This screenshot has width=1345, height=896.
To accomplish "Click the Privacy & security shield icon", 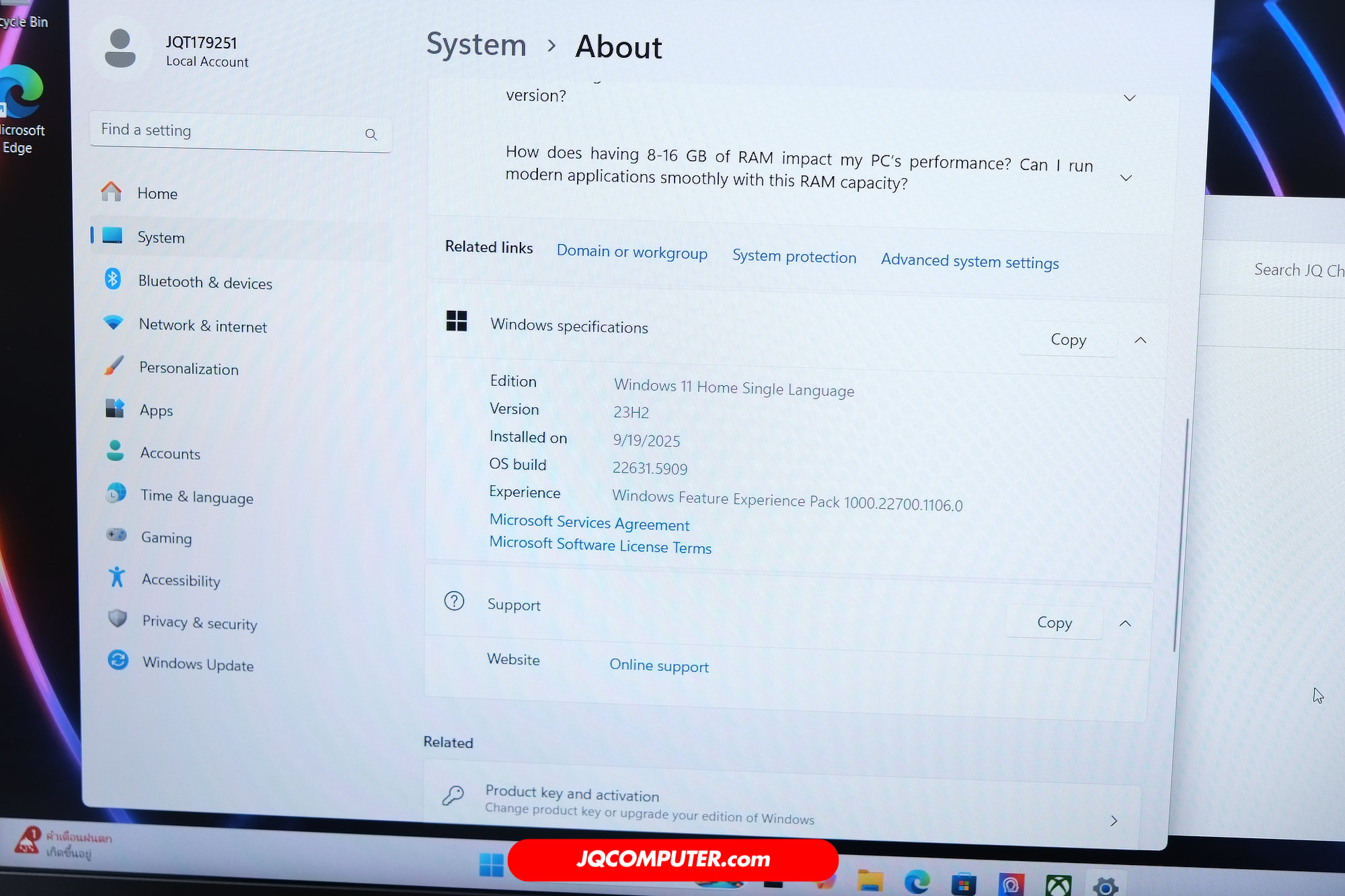I will coord(118,618).
